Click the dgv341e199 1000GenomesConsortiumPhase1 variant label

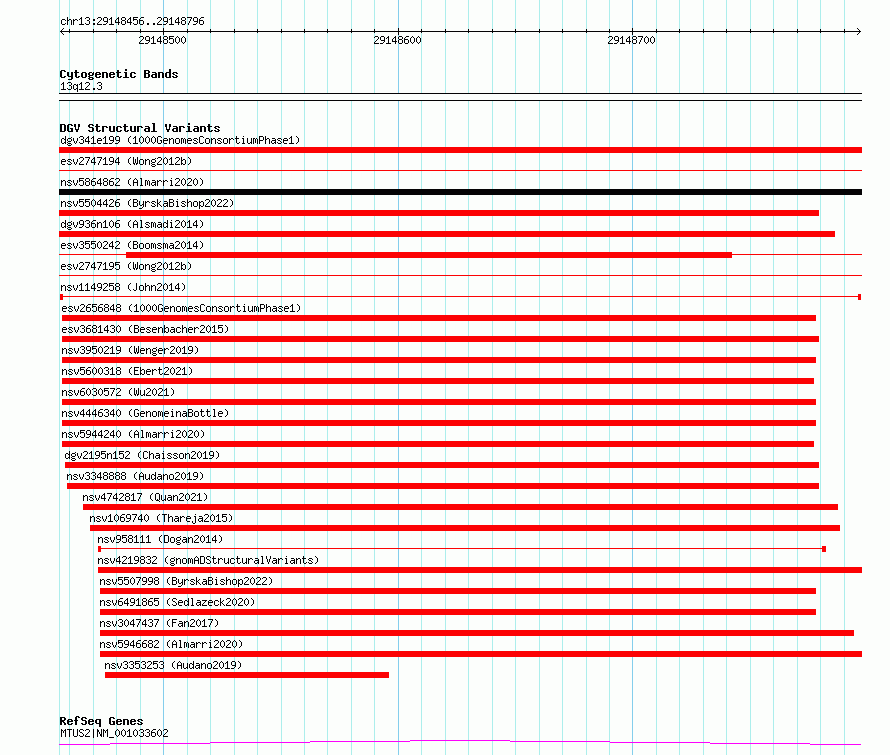point(180,140)
